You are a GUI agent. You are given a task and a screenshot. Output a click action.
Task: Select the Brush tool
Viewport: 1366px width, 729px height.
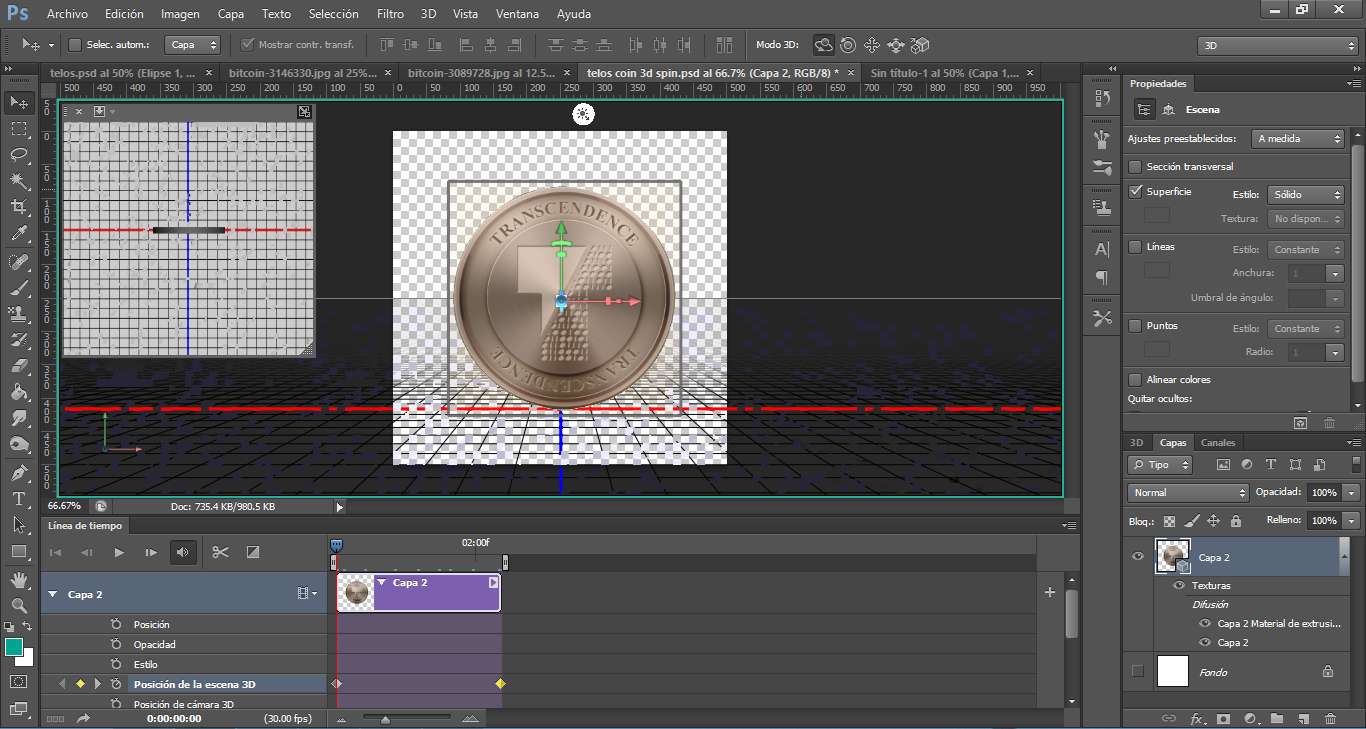(x=19, y=288)
